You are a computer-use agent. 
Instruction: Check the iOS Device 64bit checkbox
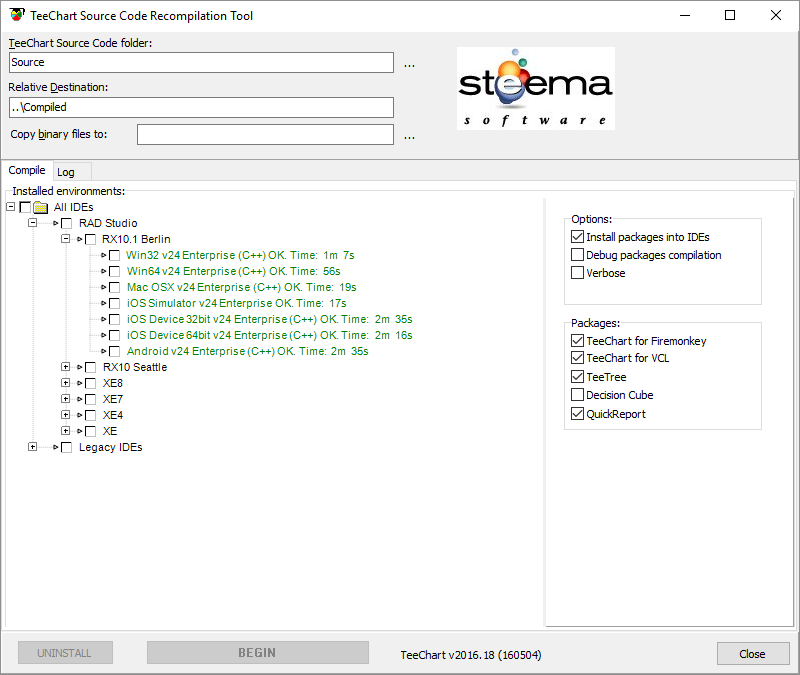point(115,335)
